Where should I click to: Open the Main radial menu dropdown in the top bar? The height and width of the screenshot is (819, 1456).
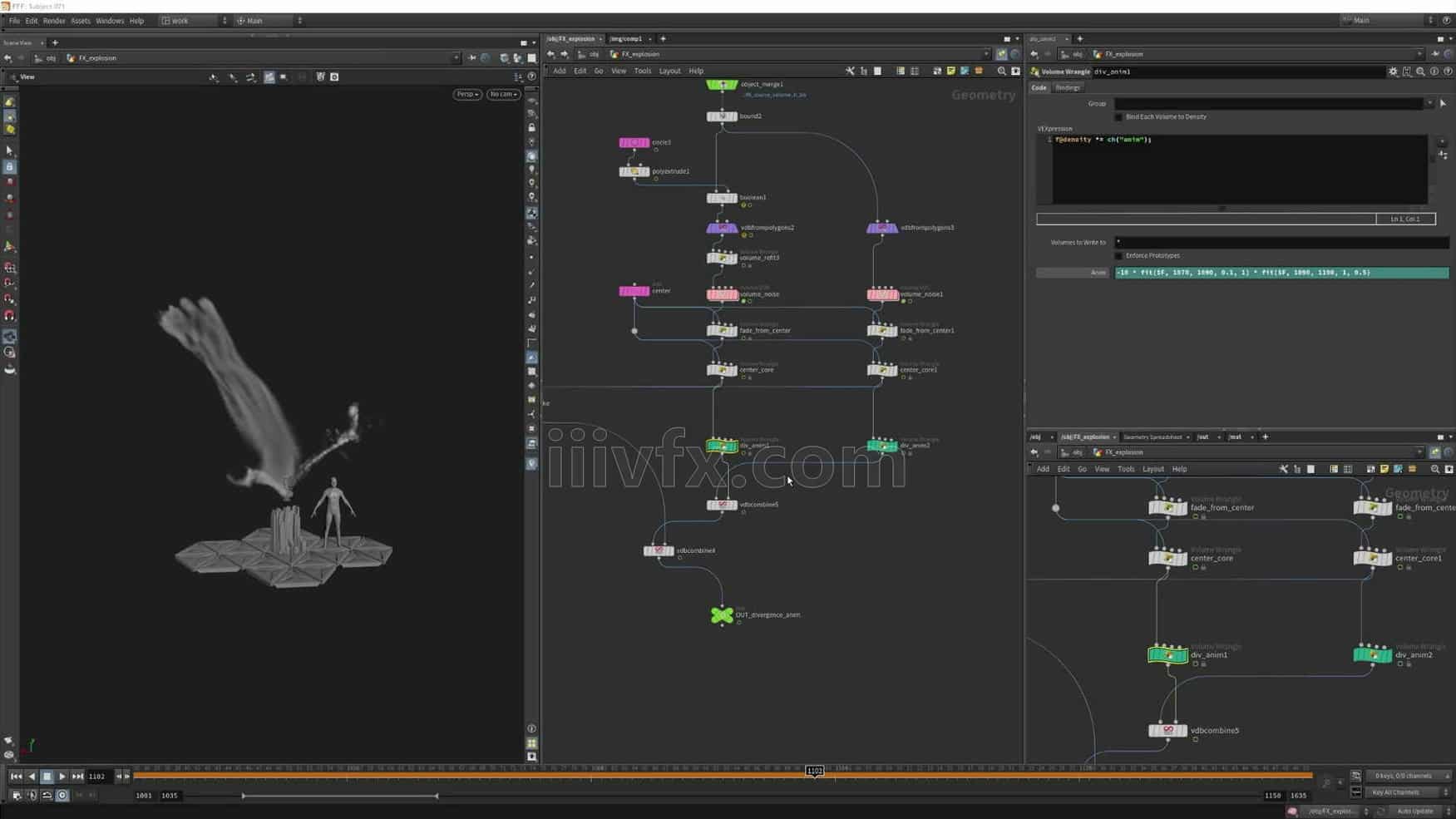(269, 20)
